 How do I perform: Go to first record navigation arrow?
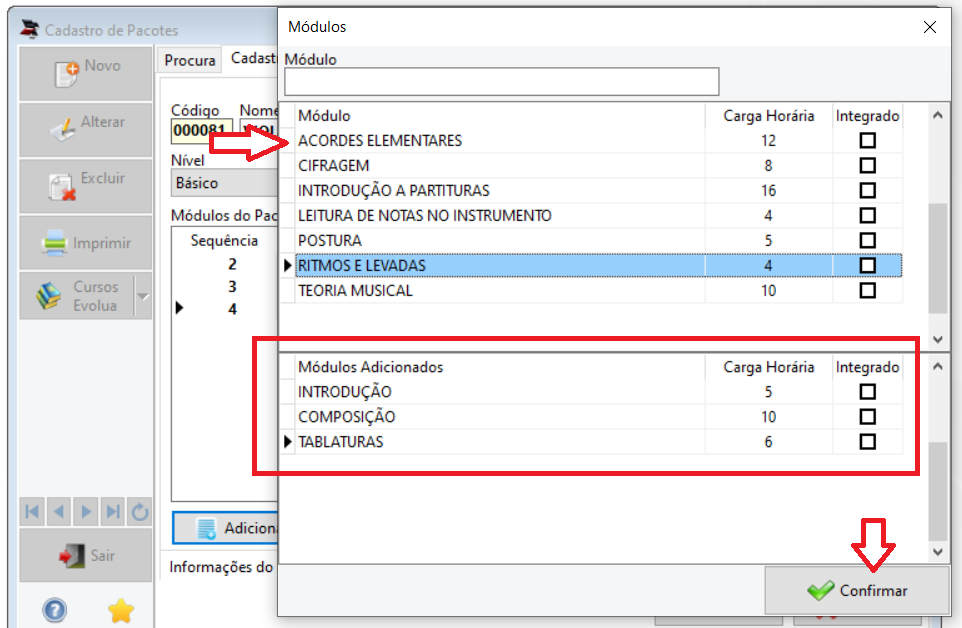tap(32, 511)
